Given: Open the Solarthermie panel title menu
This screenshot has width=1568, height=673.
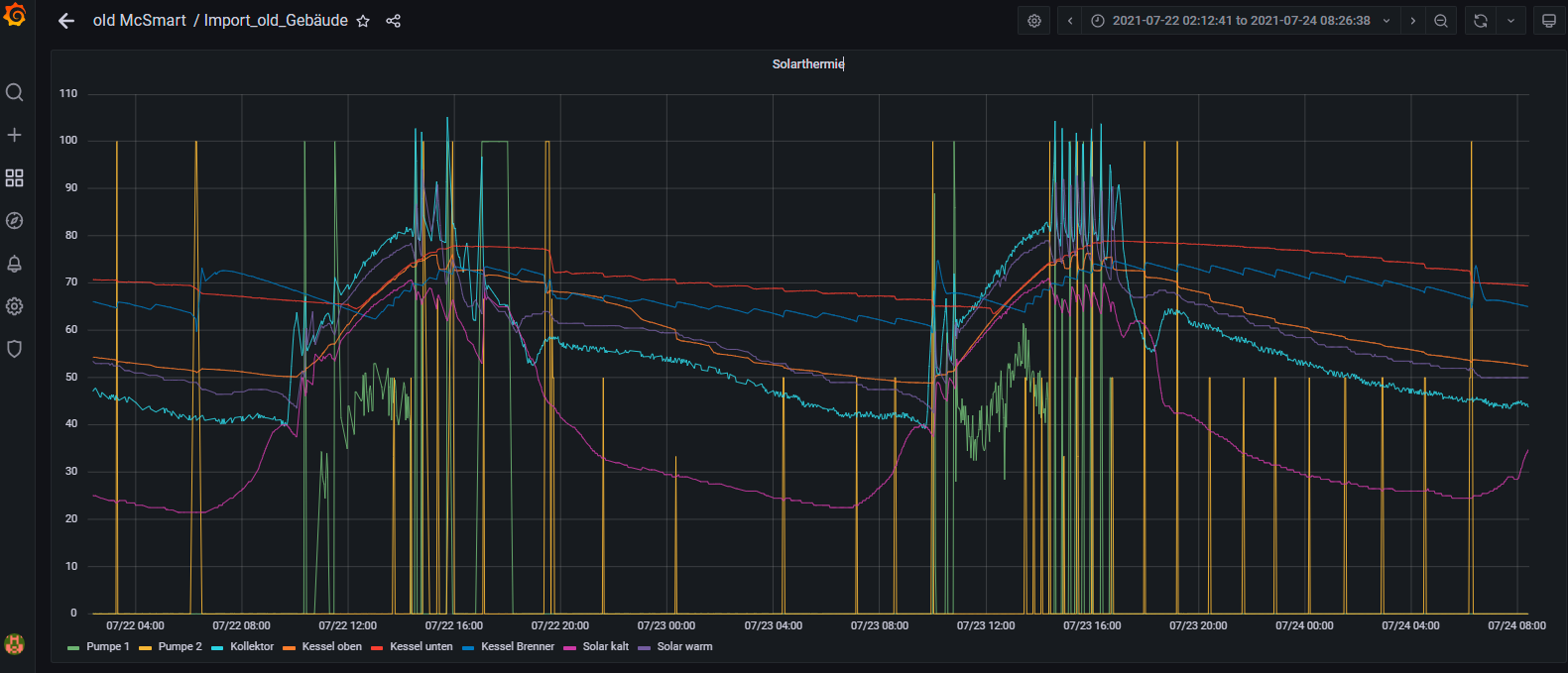Looking at the screenshot, I should click(808, 63).
